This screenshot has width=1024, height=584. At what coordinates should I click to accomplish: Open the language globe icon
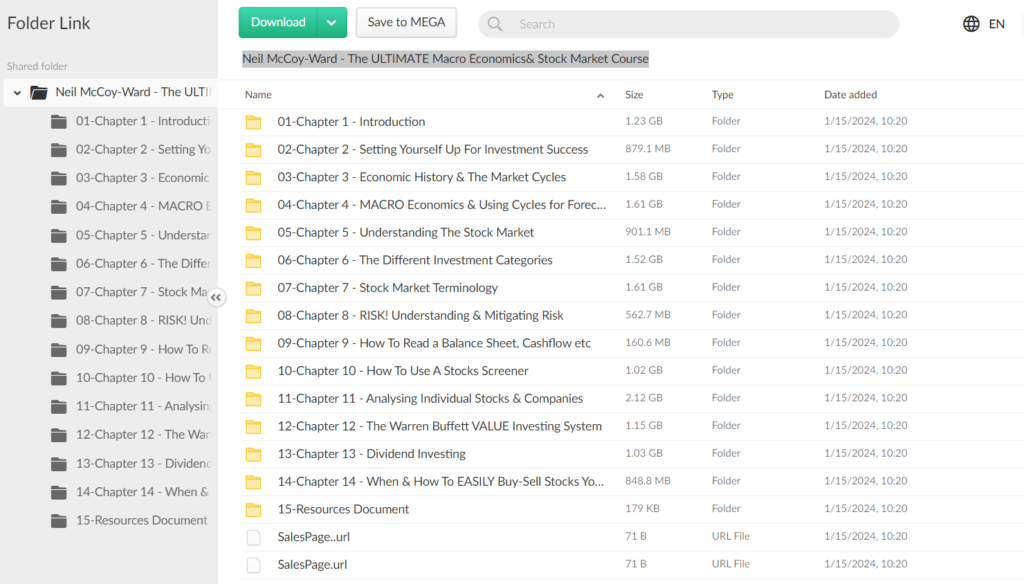970,23
